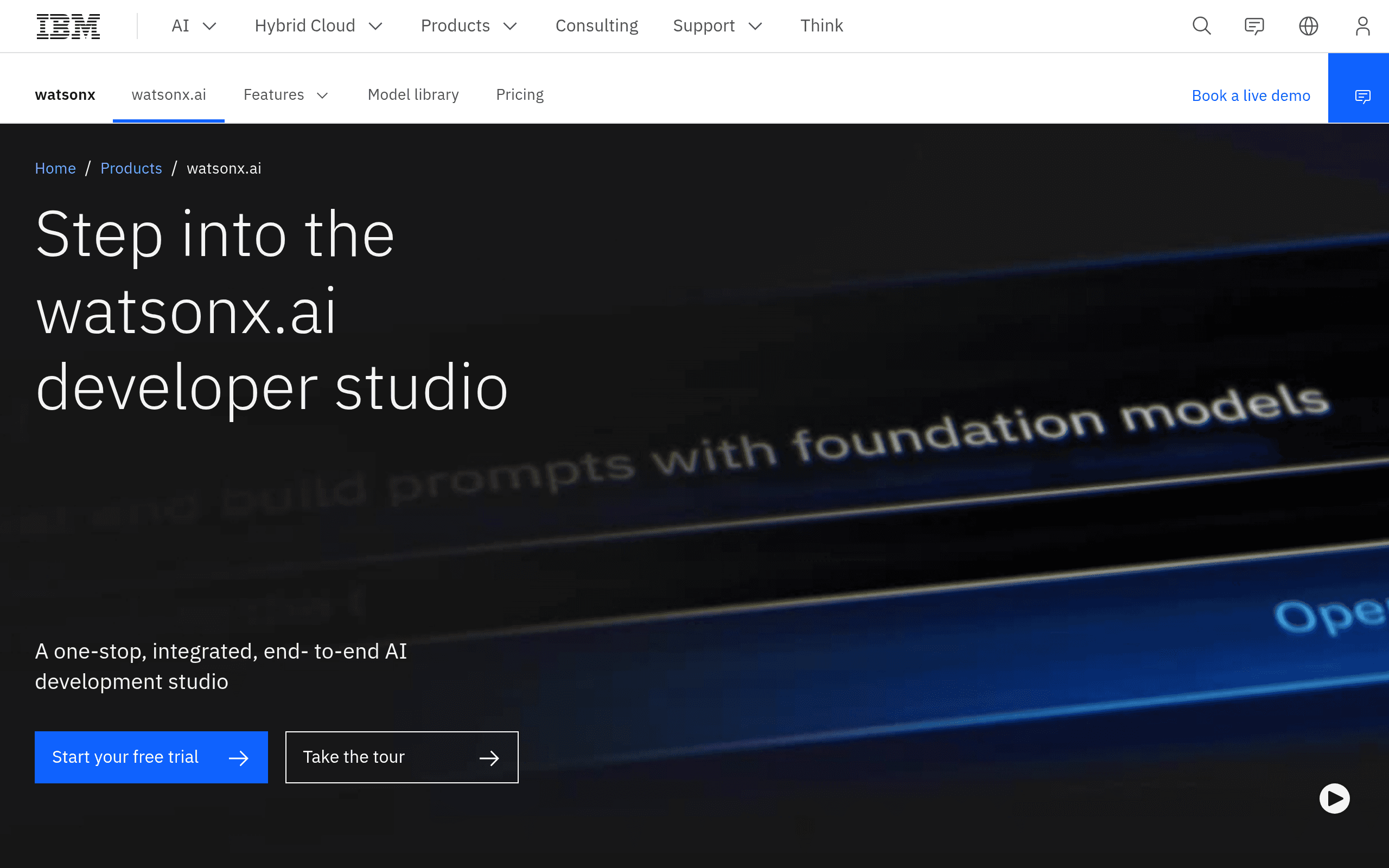
Task: Expand the AI menu
Action: tap(194, 26)
